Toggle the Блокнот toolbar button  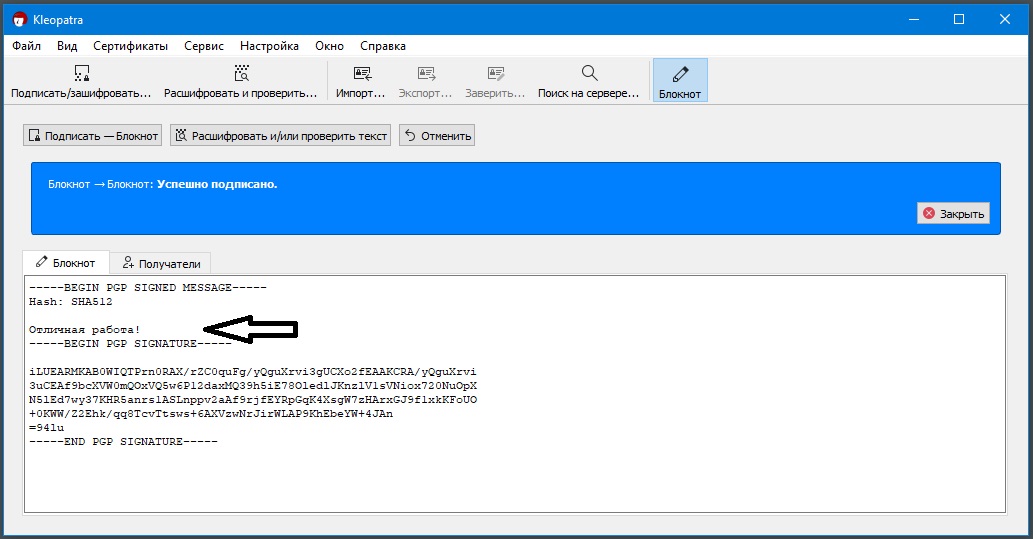point(680,80)
